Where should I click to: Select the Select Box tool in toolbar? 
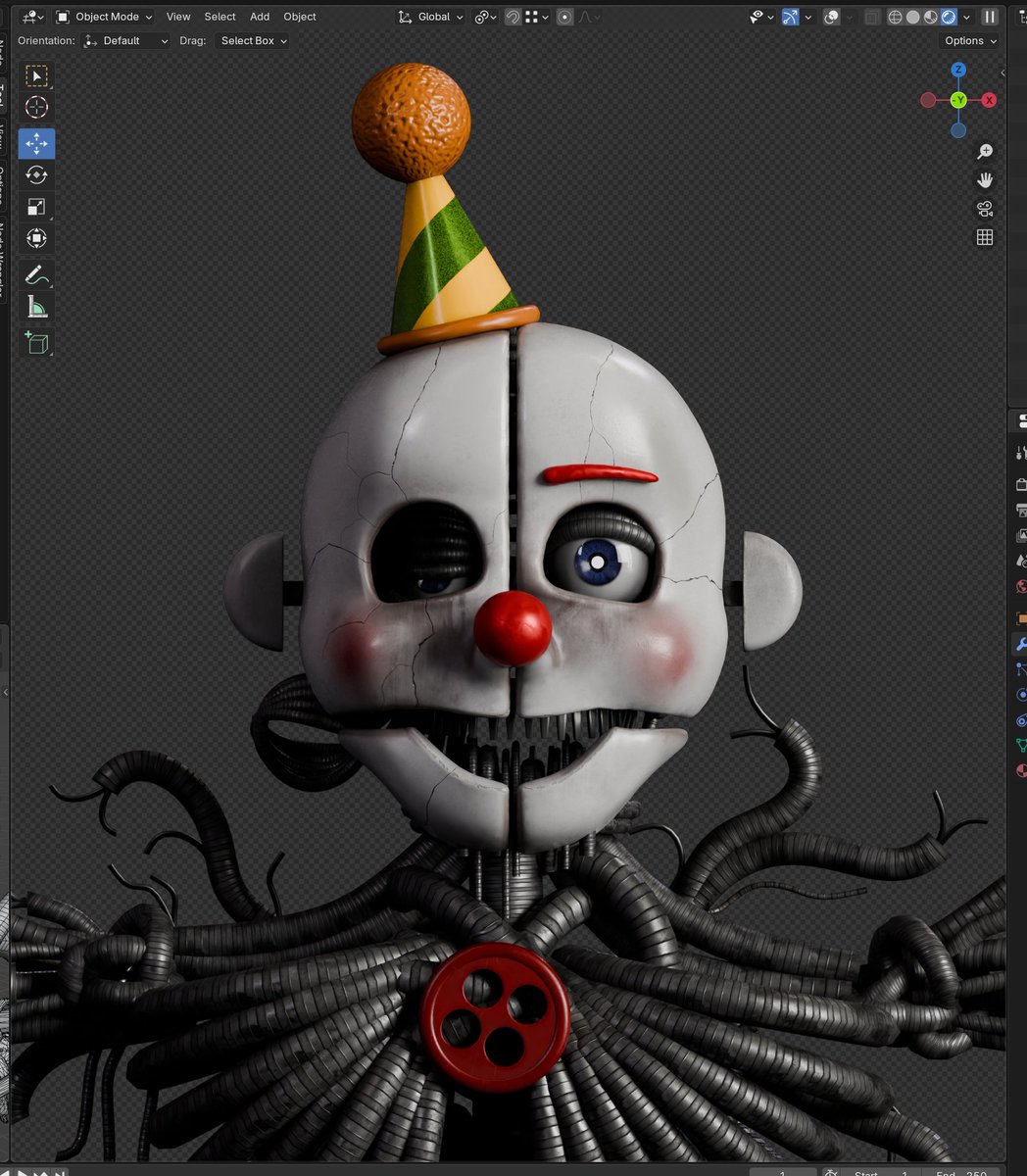pyautogui.click(x=36, y=75)
